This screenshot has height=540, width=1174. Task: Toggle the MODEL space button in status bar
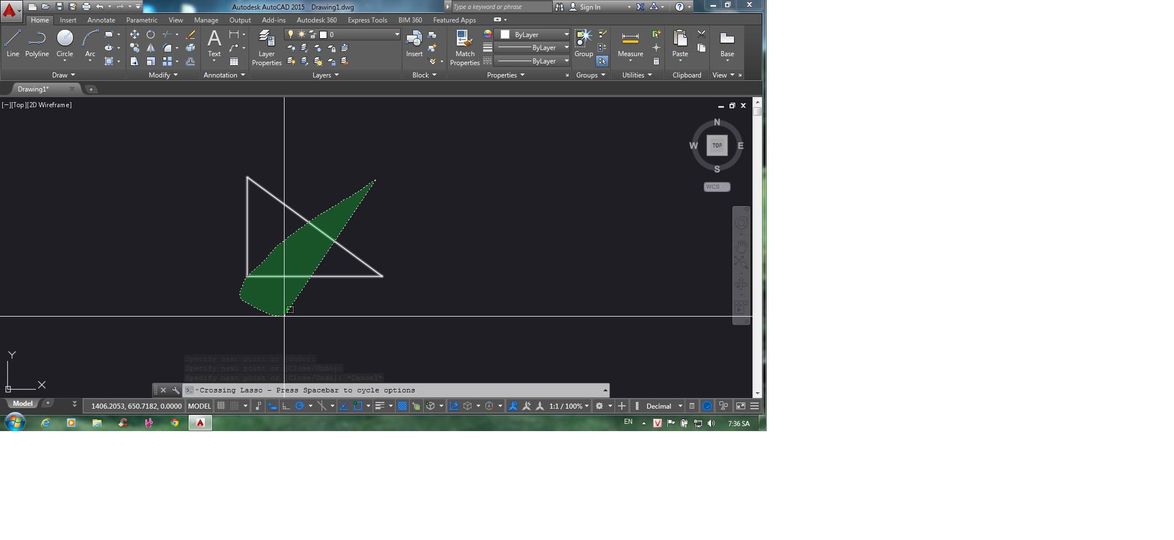[x=199, y=406]
